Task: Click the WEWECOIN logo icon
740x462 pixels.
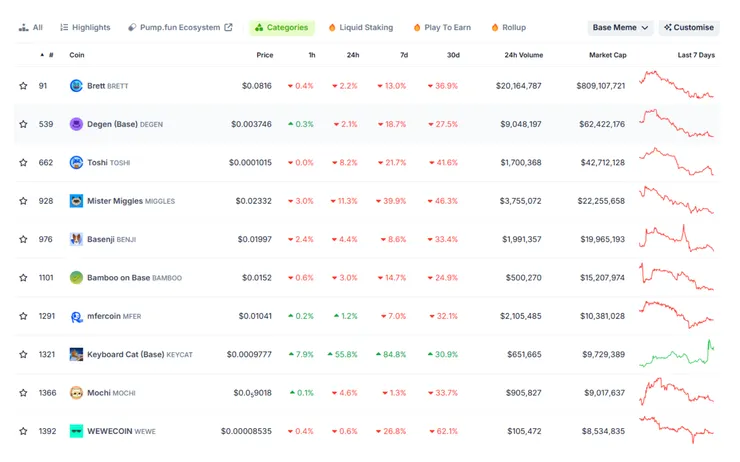Action: (76, 431)
